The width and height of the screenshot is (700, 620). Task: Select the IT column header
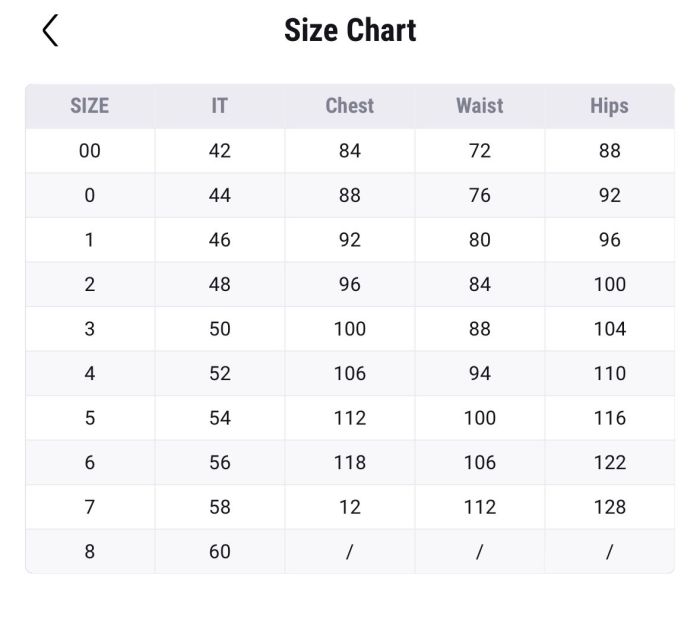[220, 106]
